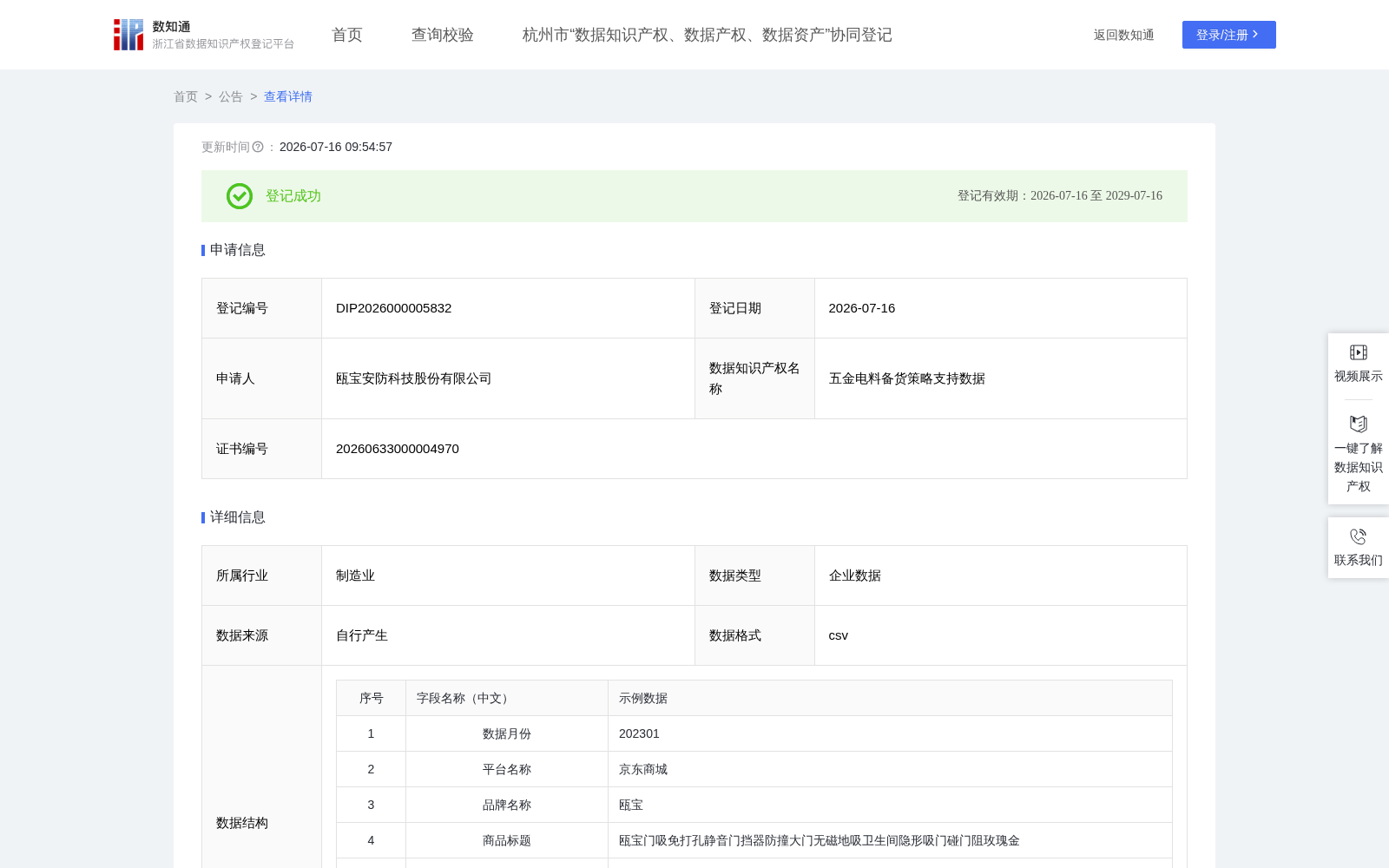The width and height of the screenshot is (1389, 868).
Task: Click the 首页 breadcrumb link
Action: click(x=186, y=96)
